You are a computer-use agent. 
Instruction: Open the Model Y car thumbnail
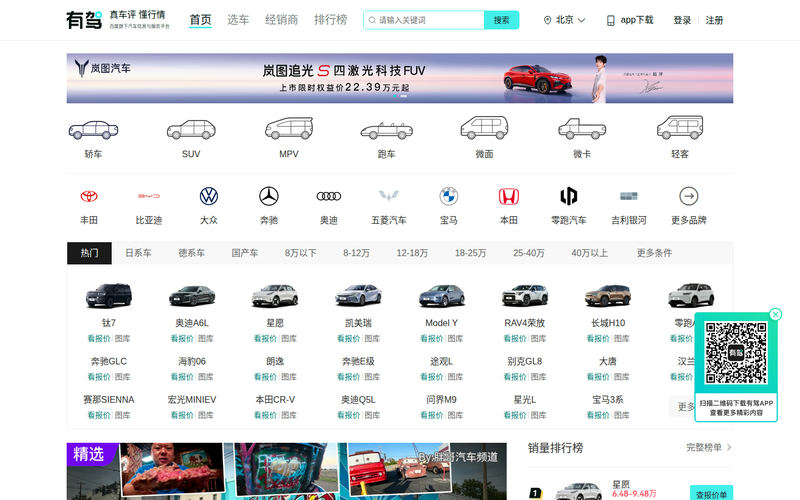[x=441, y=295]
